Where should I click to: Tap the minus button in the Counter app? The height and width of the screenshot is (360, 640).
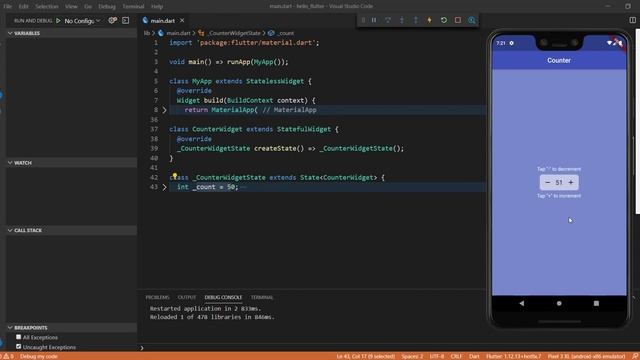tap(548, 182)
